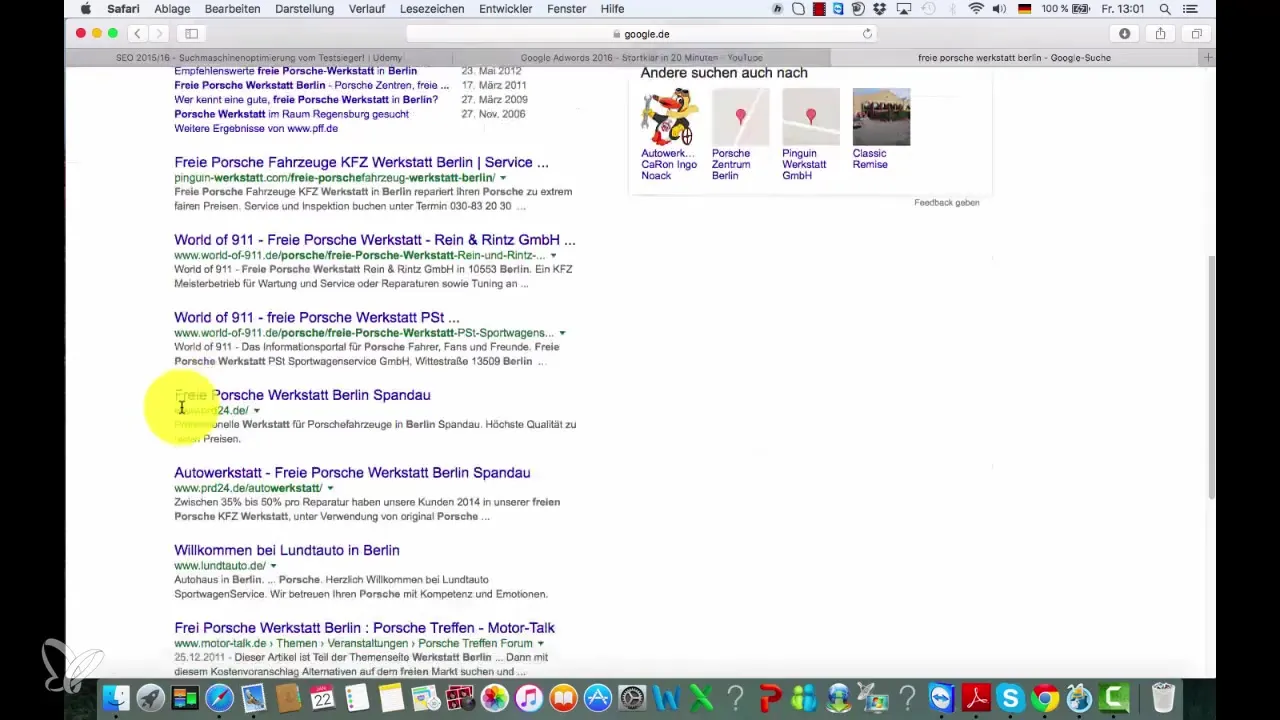This screenshot has width=1280, height=720.
Task: Open the Calendar app in the Dock
Action: tap(322, 697)
